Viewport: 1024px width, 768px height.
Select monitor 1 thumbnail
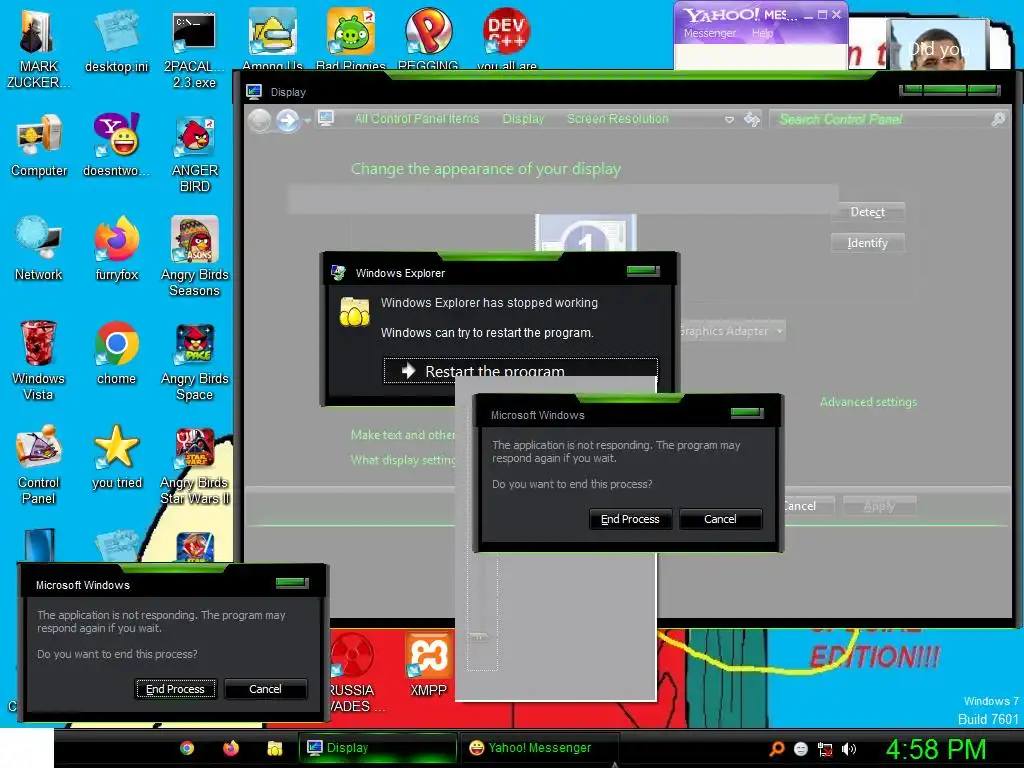pyautogui.click(x=586, y=232)
